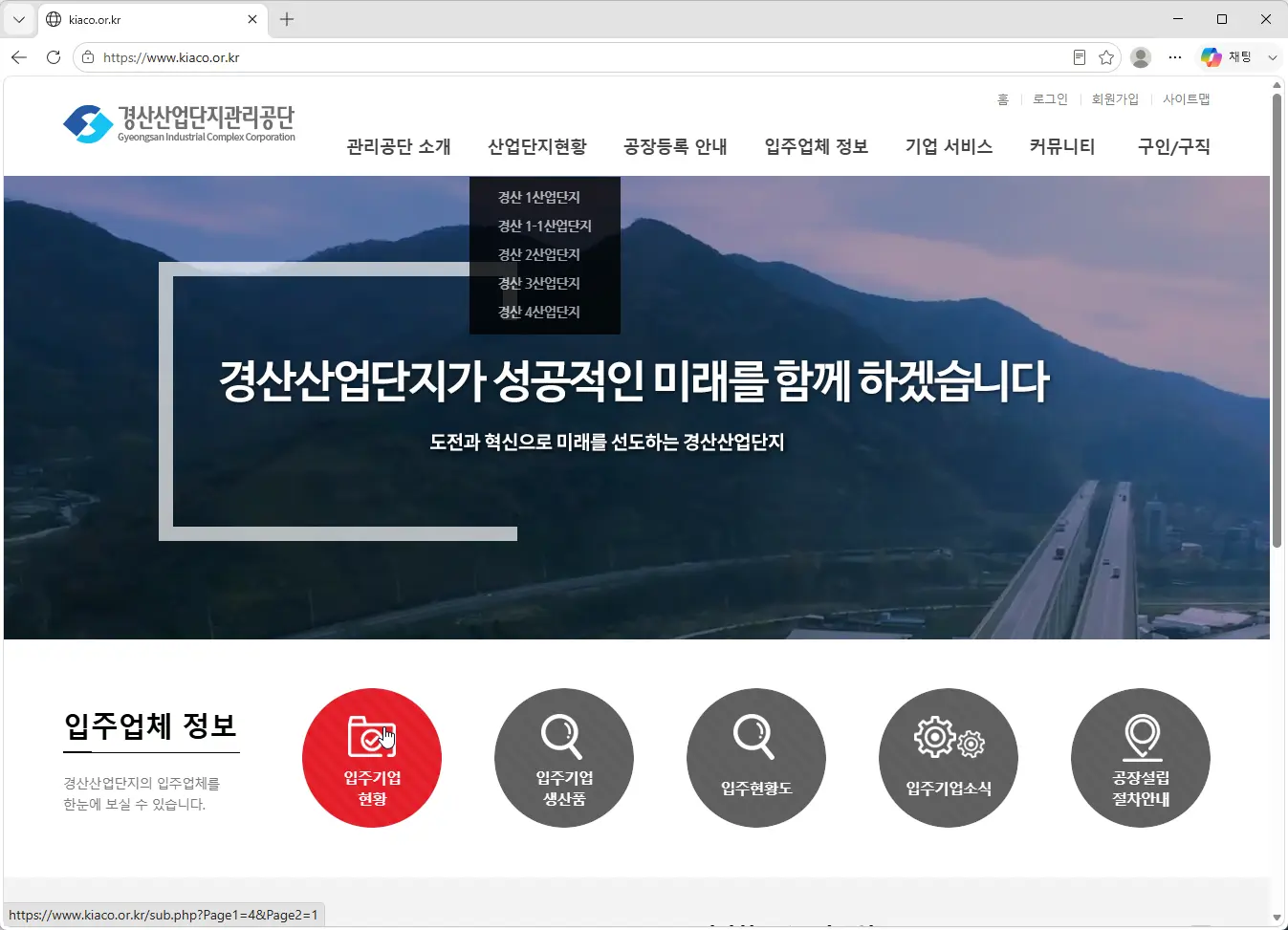The height and width of the screenshot is (930, 1288).
Task: Open the 산업단지현황 menu
Action: (x=537, y=146)
